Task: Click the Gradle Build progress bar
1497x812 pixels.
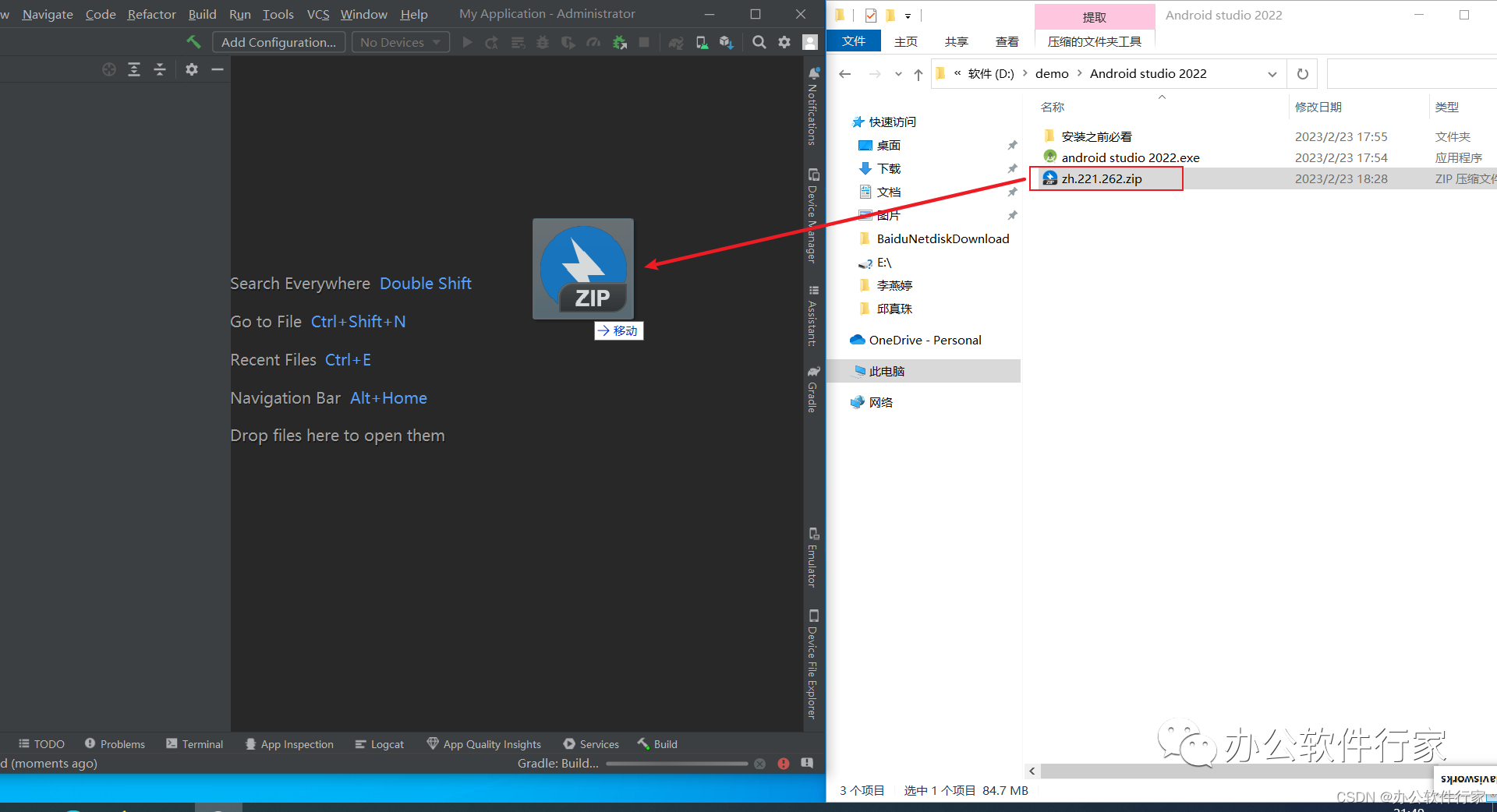Action: click(x=677, y=764)
